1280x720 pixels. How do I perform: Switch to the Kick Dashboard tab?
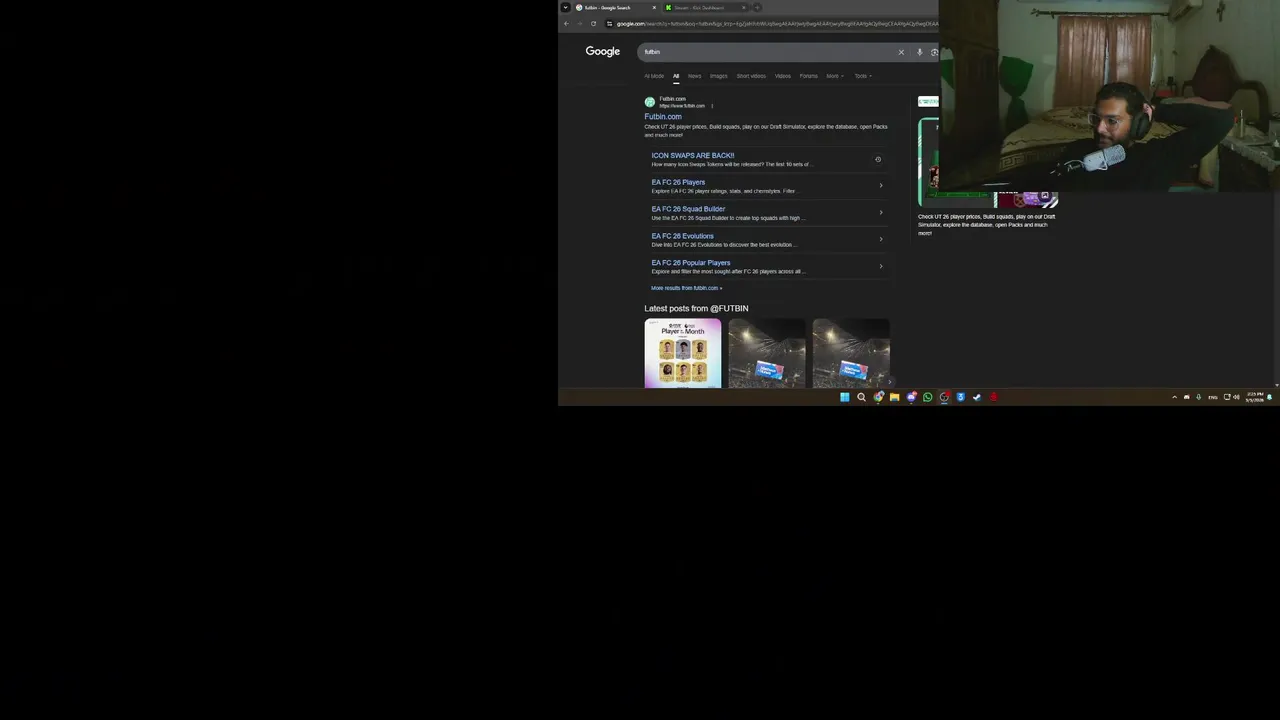pyautogui.click(x=705, y=7)
